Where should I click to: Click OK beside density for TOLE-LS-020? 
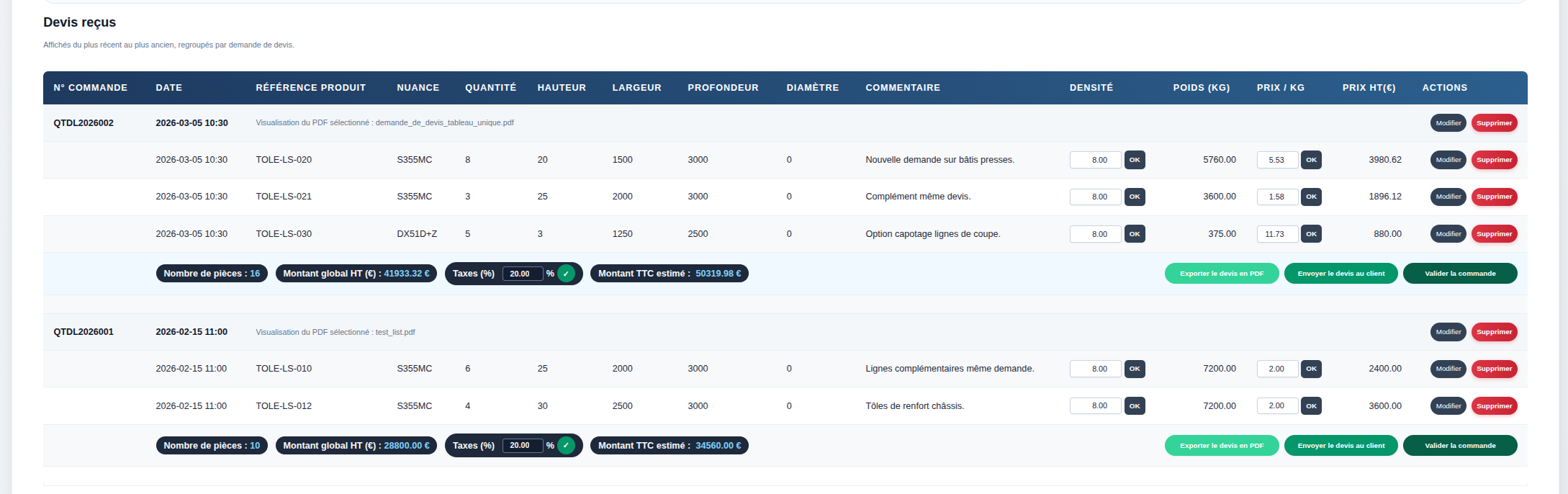pos(1135,160)
